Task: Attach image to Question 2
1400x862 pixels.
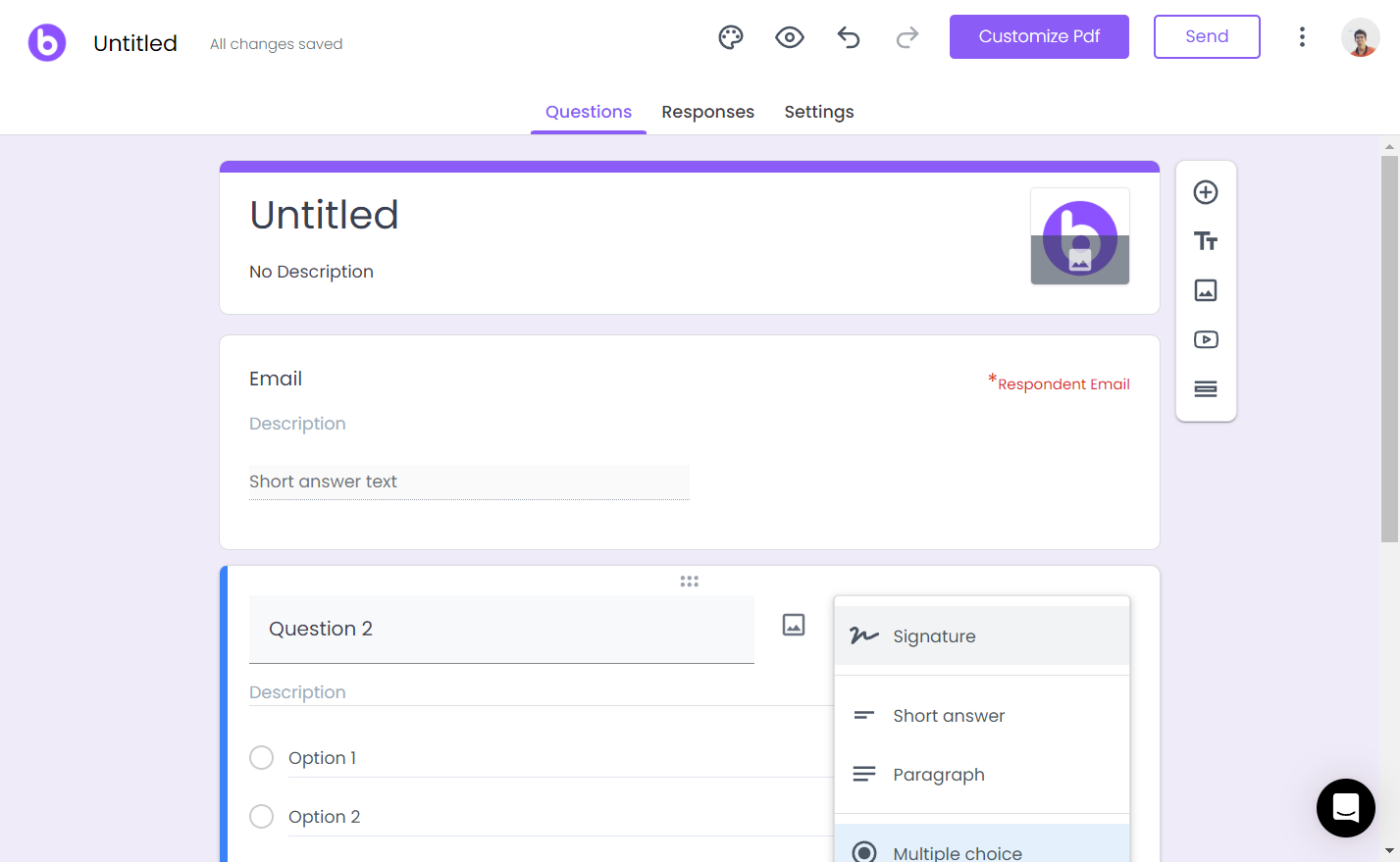Action: 794,625
